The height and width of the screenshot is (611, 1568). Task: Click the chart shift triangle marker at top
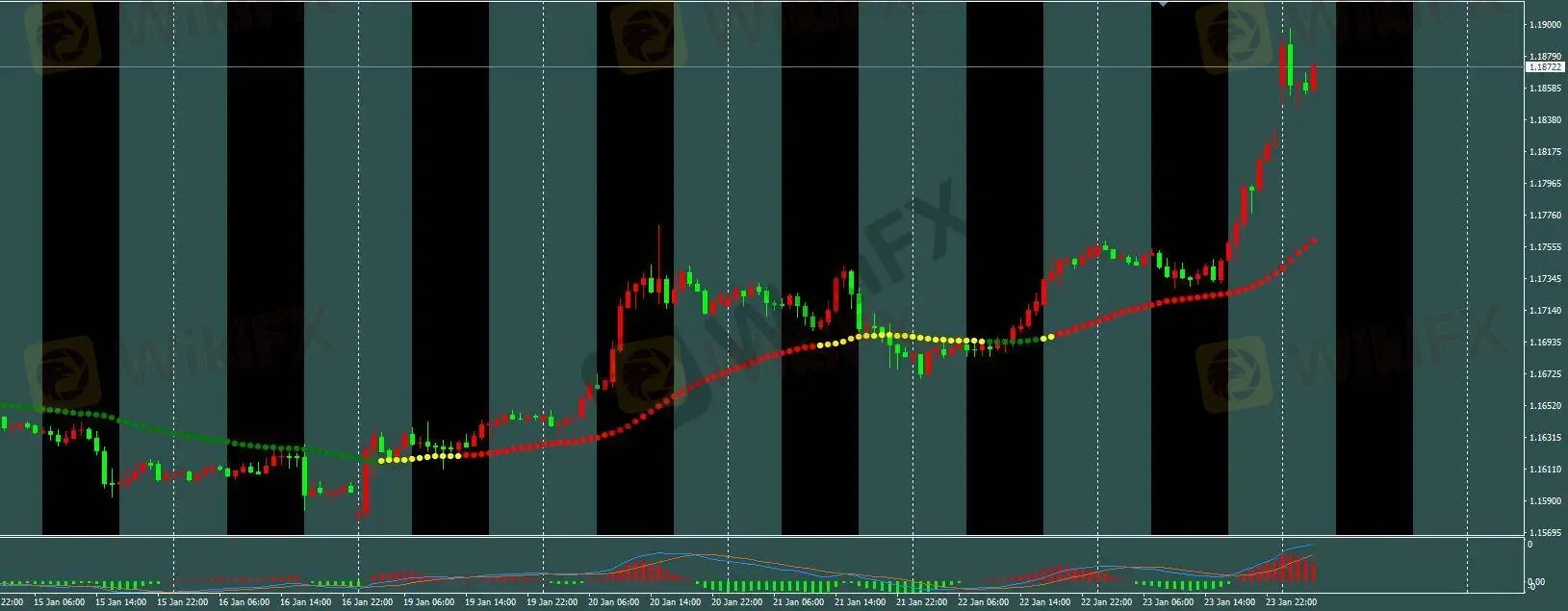pyautogui.click(x=1163, y=5)
